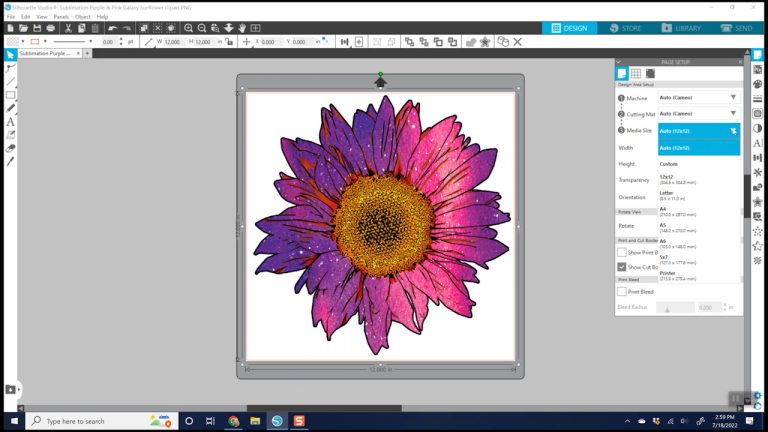The height and width of the screenshot is (432, 768).
Task: Click the line thickness input field
Action: point(110,42)
